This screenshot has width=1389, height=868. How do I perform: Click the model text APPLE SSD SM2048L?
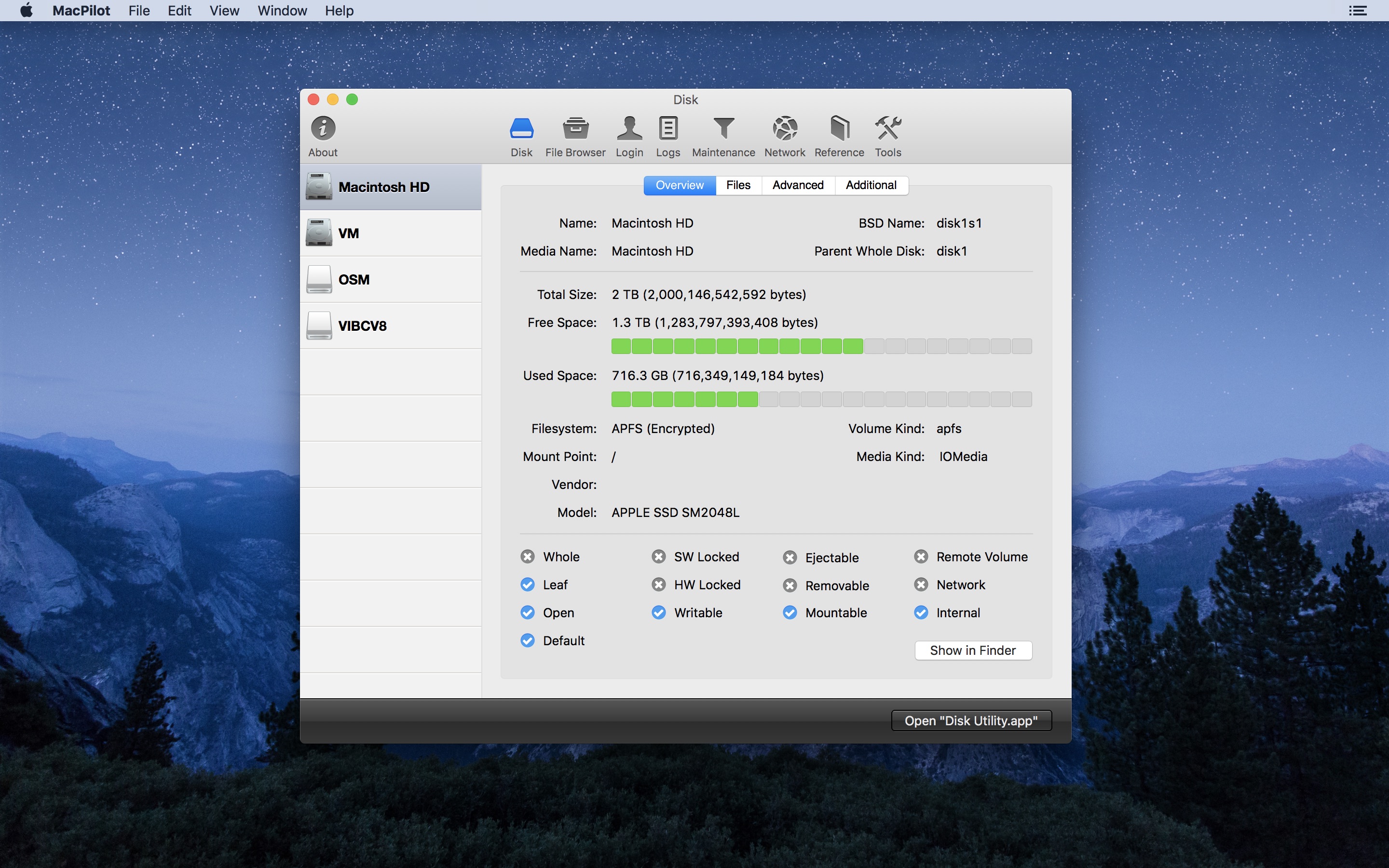(676, 513)
